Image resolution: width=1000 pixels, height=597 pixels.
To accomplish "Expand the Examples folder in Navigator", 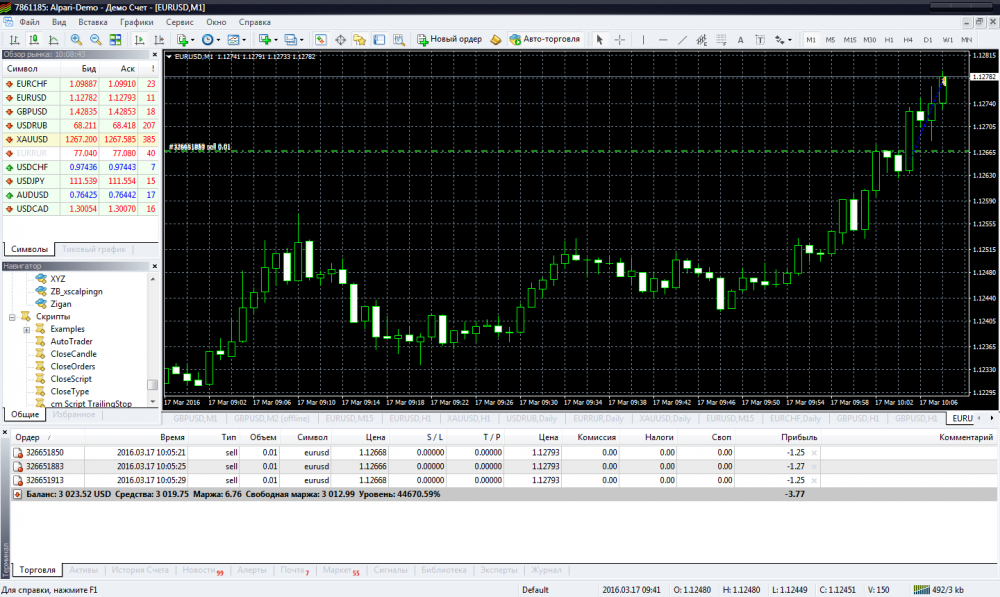I will click(27, 330).
